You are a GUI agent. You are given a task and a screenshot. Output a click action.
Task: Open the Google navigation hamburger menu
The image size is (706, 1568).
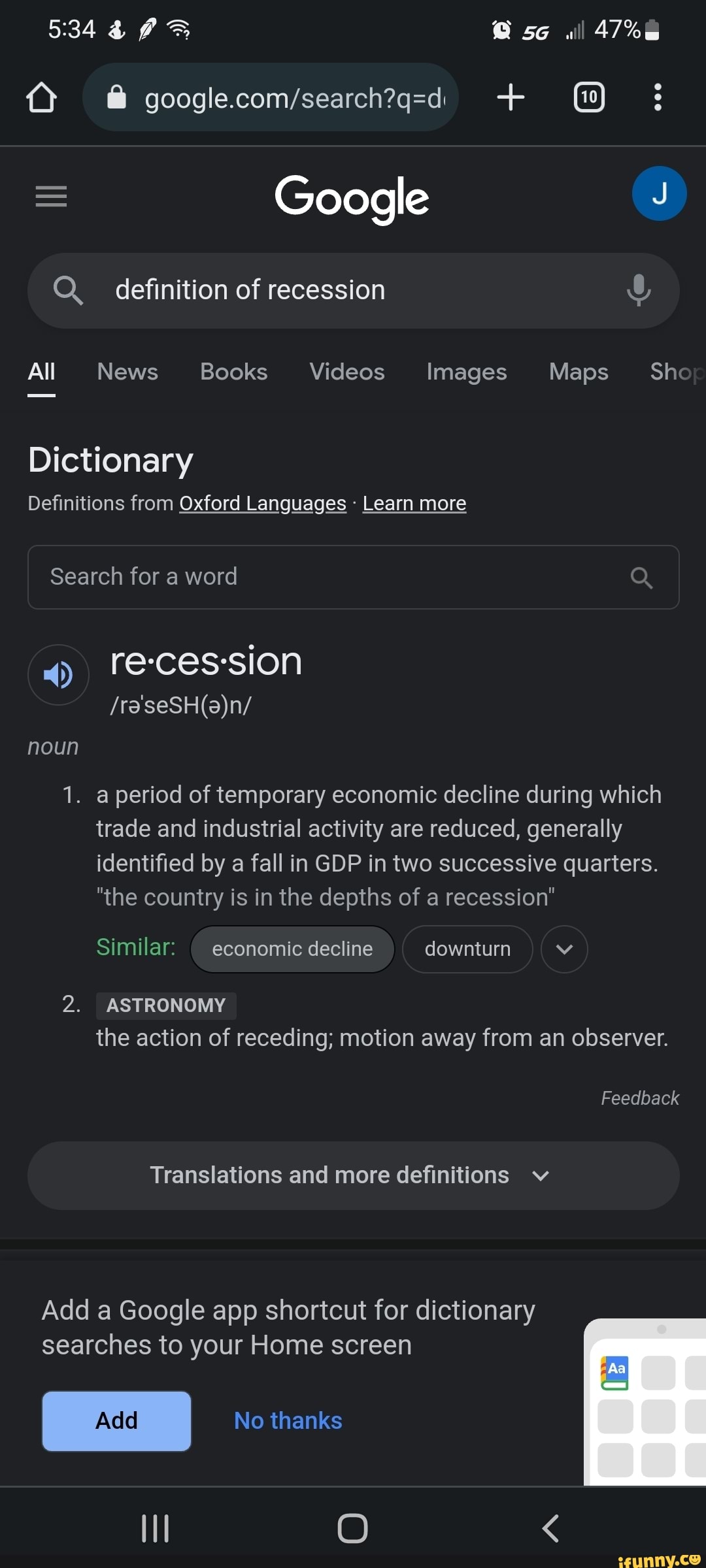[x=52, y=196]
